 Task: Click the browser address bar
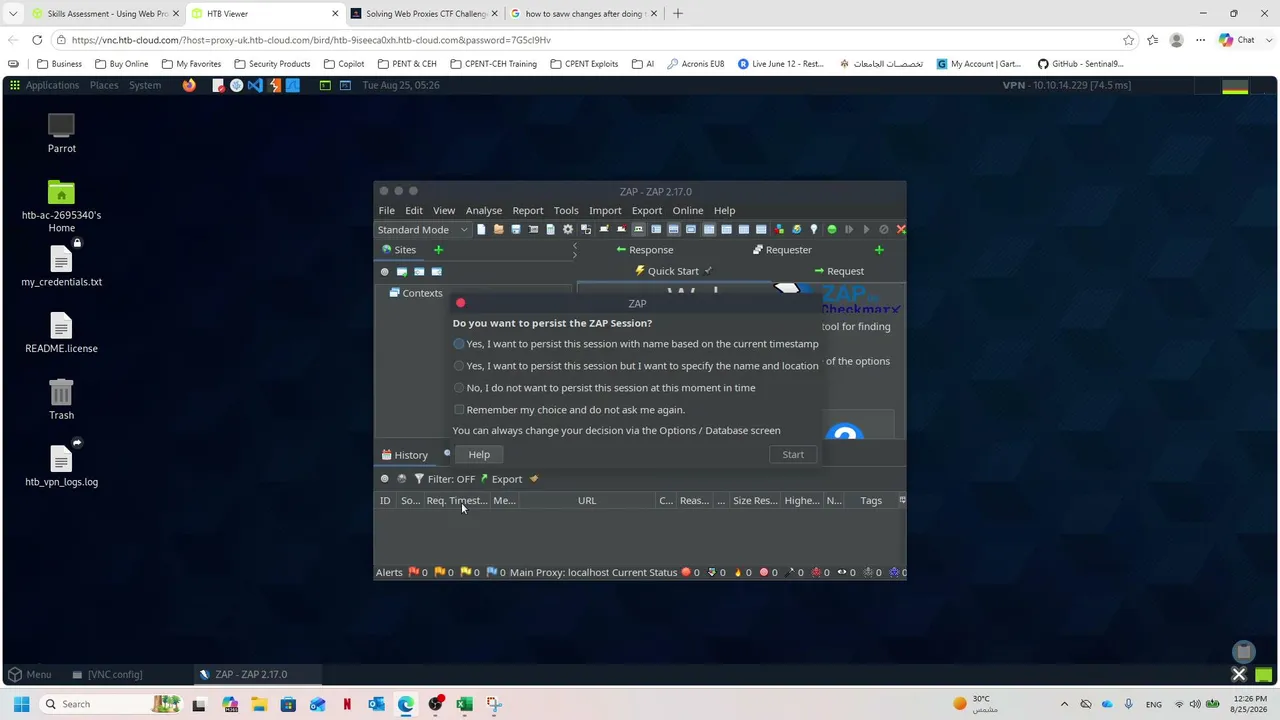(590, 40)
